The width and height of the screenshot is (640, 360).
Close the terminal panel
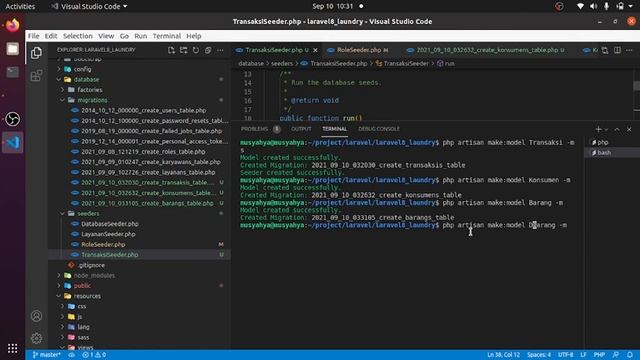(629, 129)
